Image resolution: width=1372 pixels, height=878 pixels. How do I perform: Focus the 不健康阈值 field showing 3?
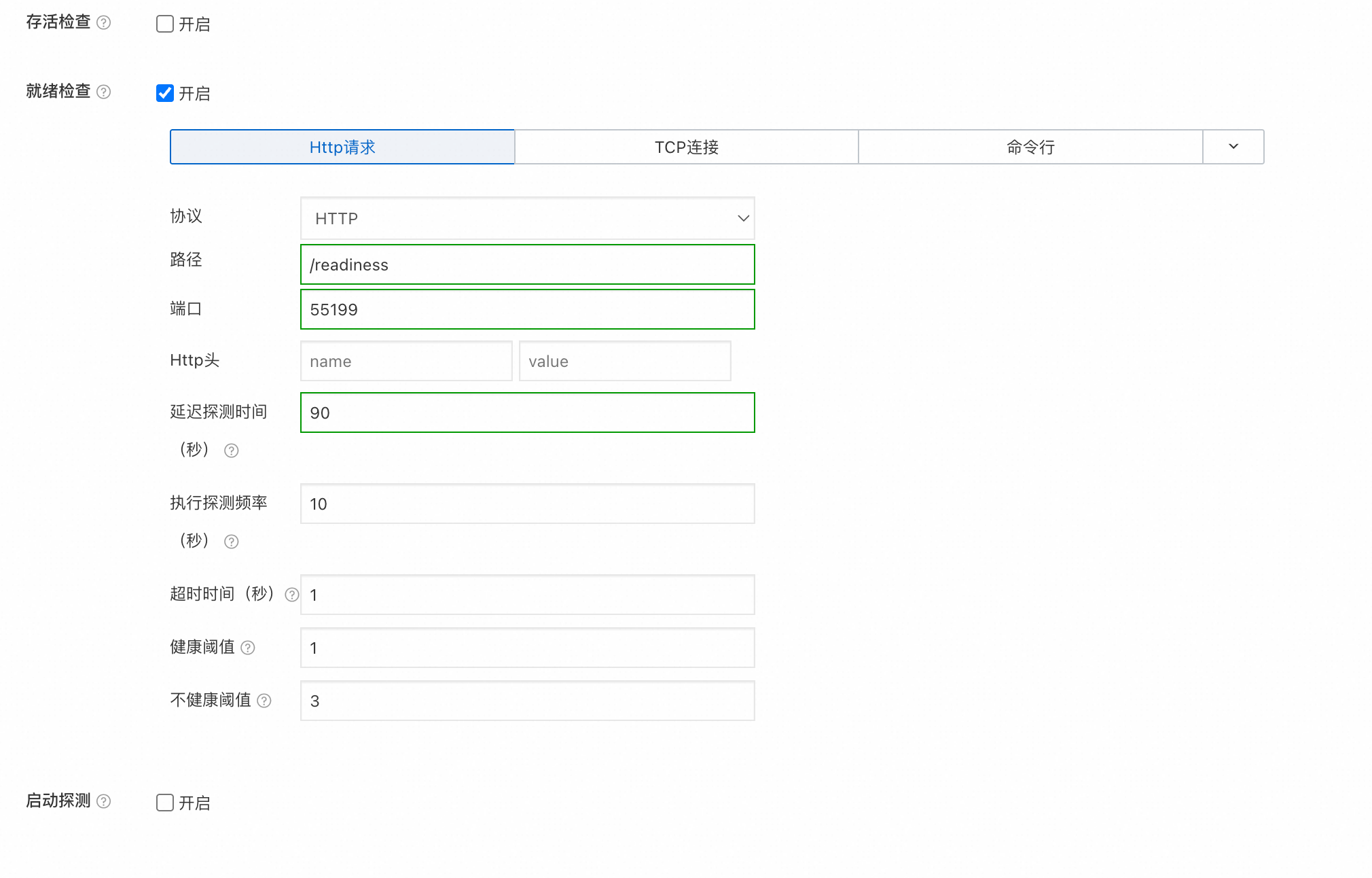click(528, 701)
